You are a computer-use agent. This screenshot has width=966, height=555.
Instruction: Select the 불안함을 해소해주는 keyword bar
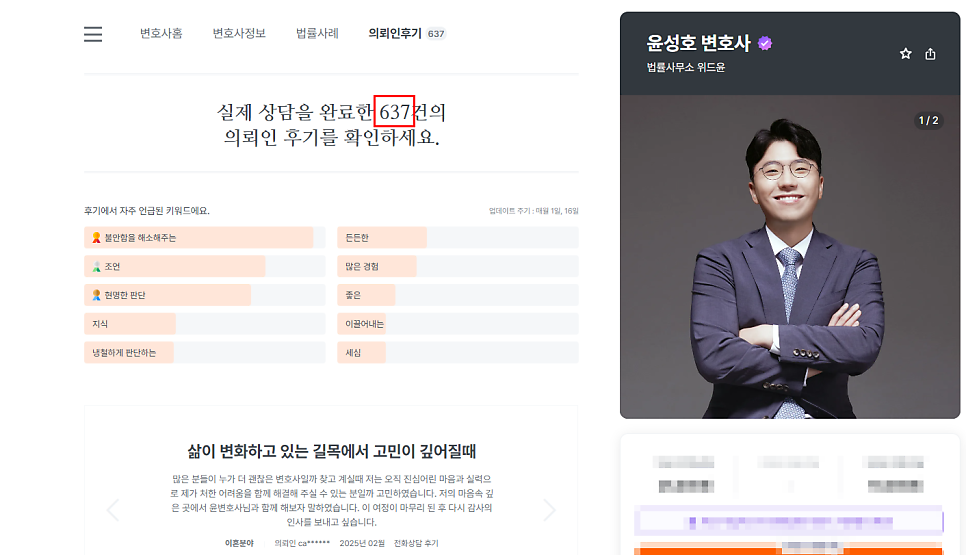click(x=205, y=238)
